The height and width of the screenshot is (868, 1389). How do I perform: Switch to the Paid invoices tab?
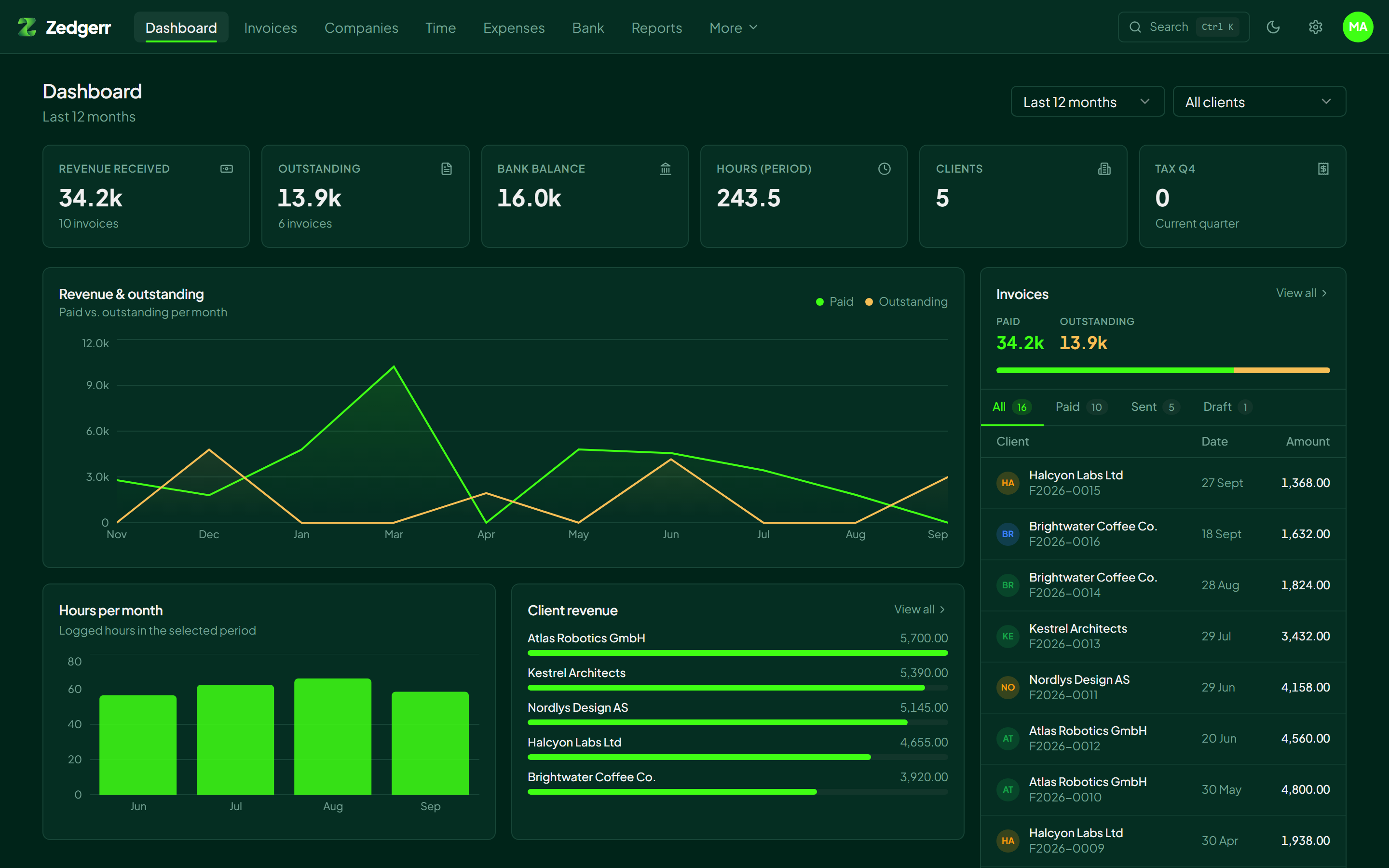1081,407
